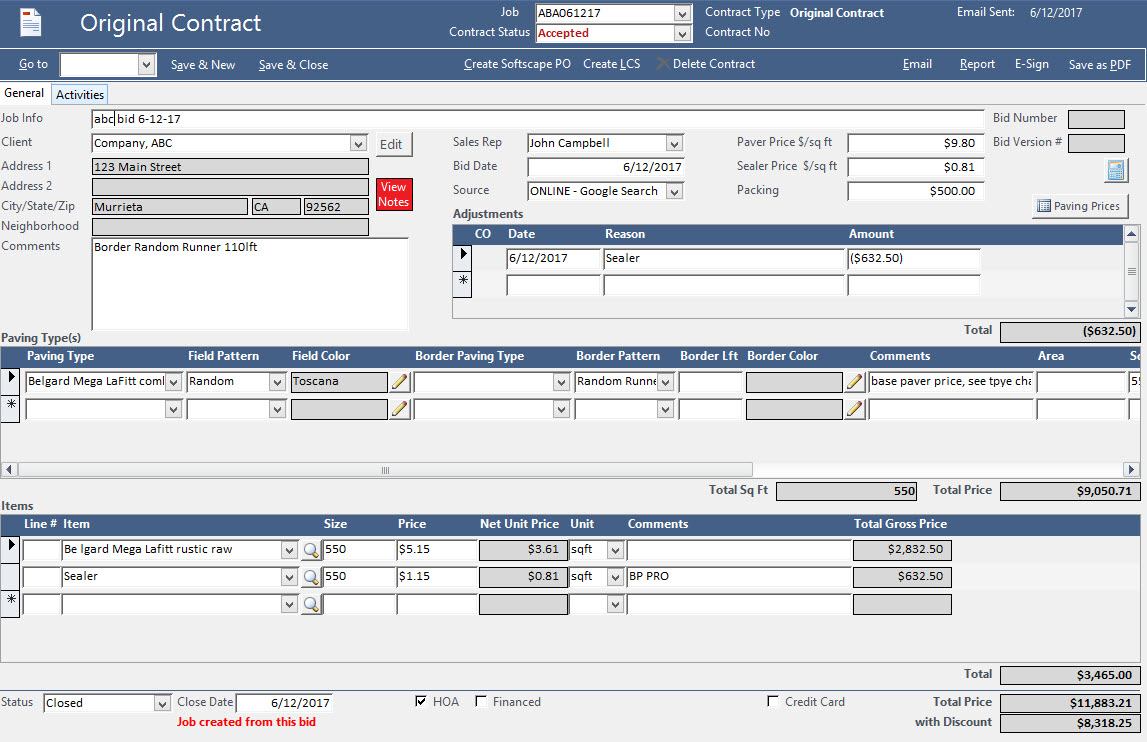
Task: Open Paving Prices
Action: point(1080,206)
